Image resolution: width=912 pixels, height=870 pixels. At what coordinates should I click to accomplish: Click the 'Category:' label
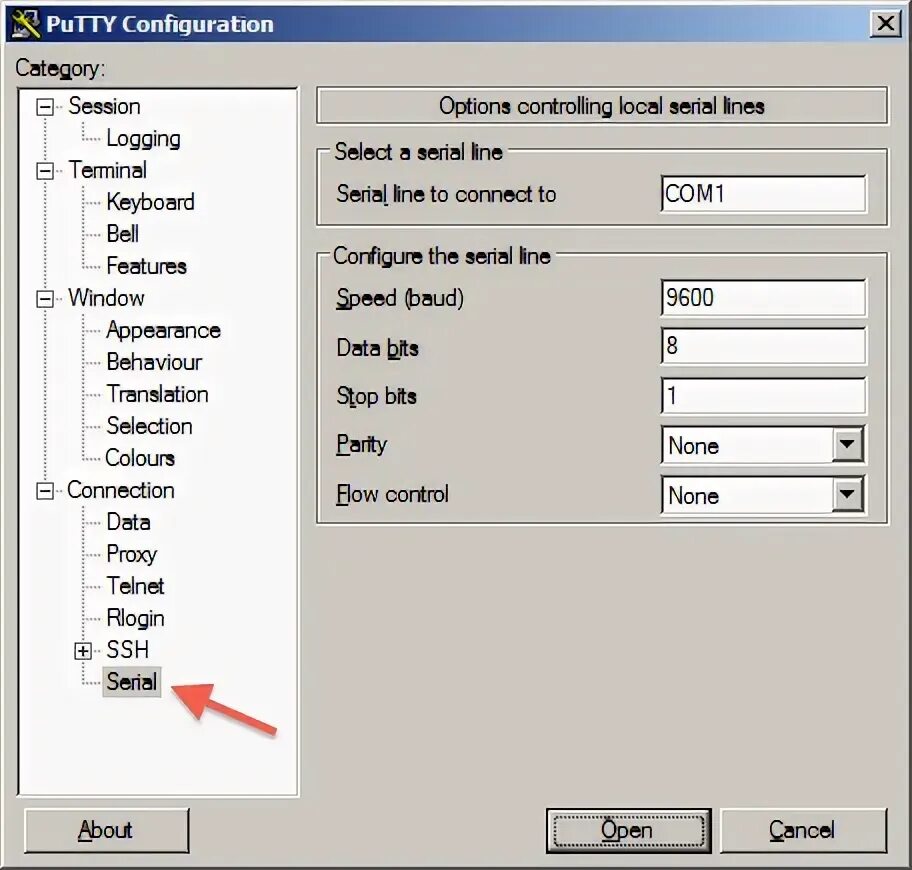(60, 69)
